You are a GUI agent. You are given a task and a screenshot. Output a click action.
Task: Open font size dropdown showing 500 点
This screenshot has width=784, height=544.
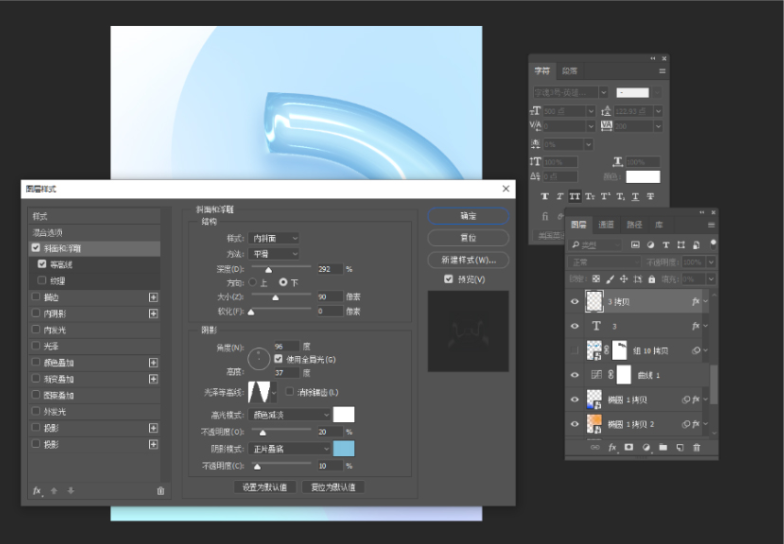[591, 111]
